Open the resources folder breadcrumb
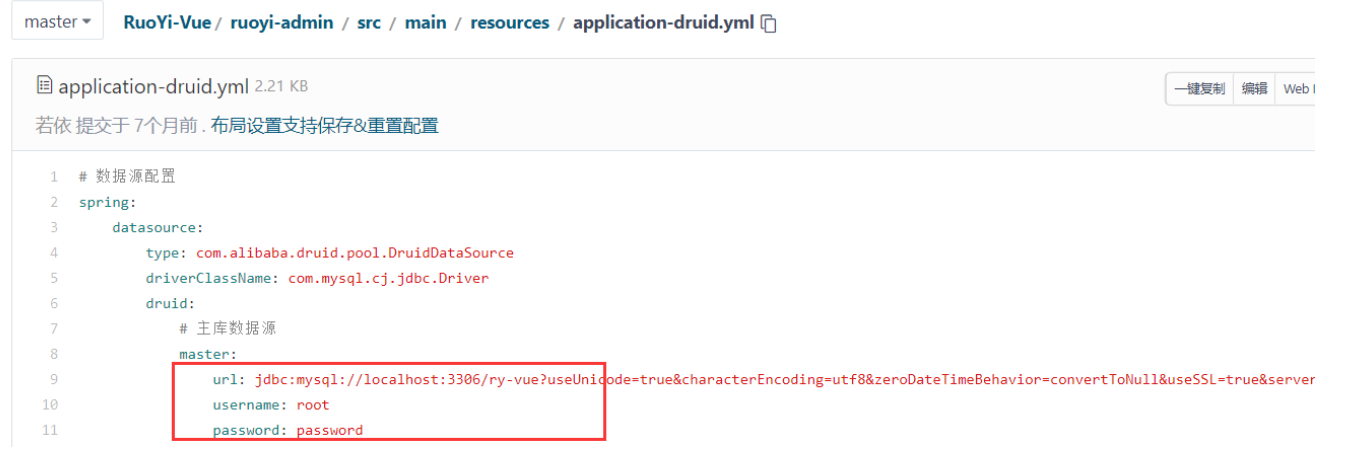Screen dimensions: 1351x466 pyautogui.click(x=509, y=23)
